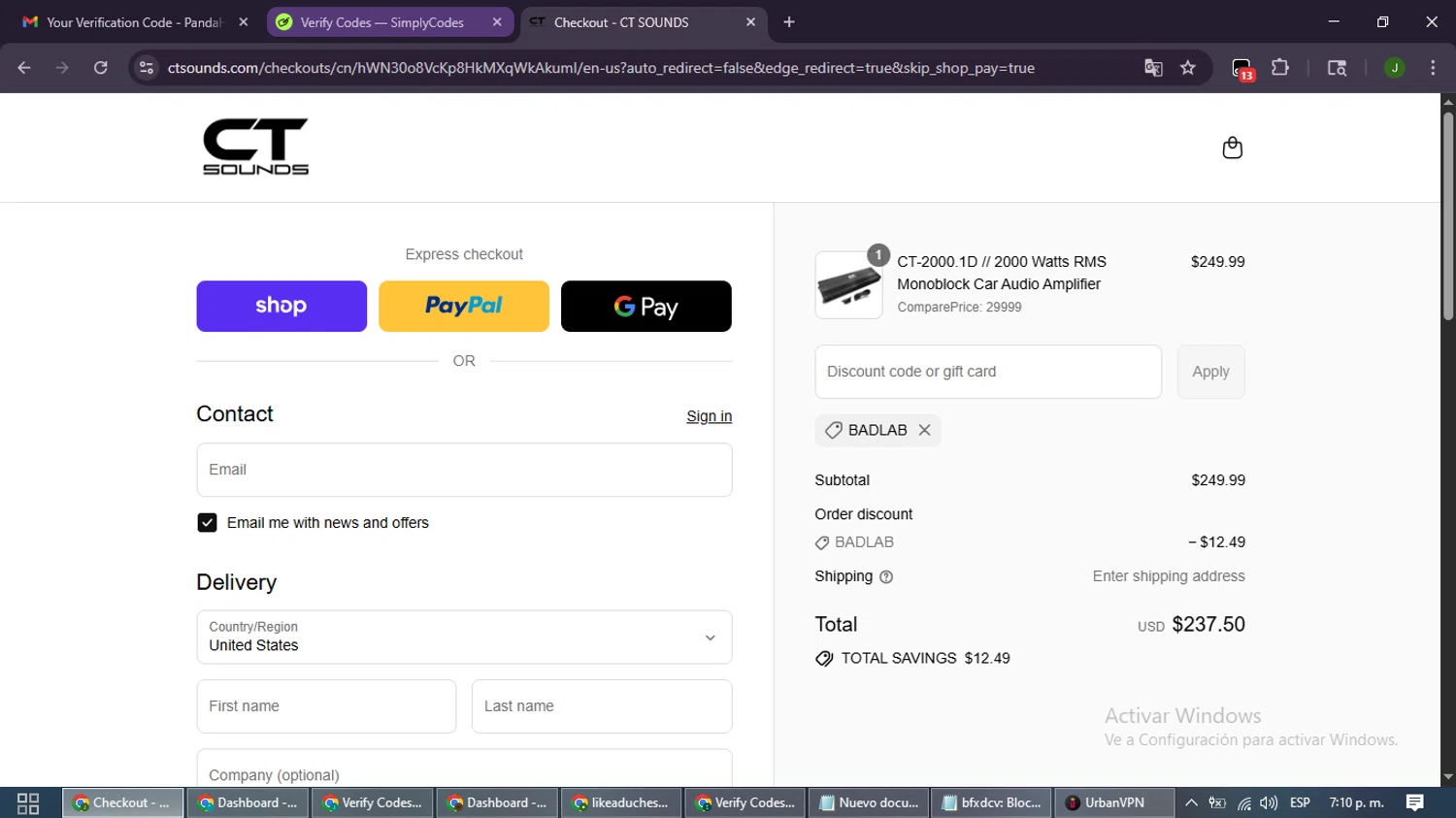This screenshot has height=818, width=1456.
Task: Close the Checkout CT SOUNDS tab
Action: click(x=750, y=22)
